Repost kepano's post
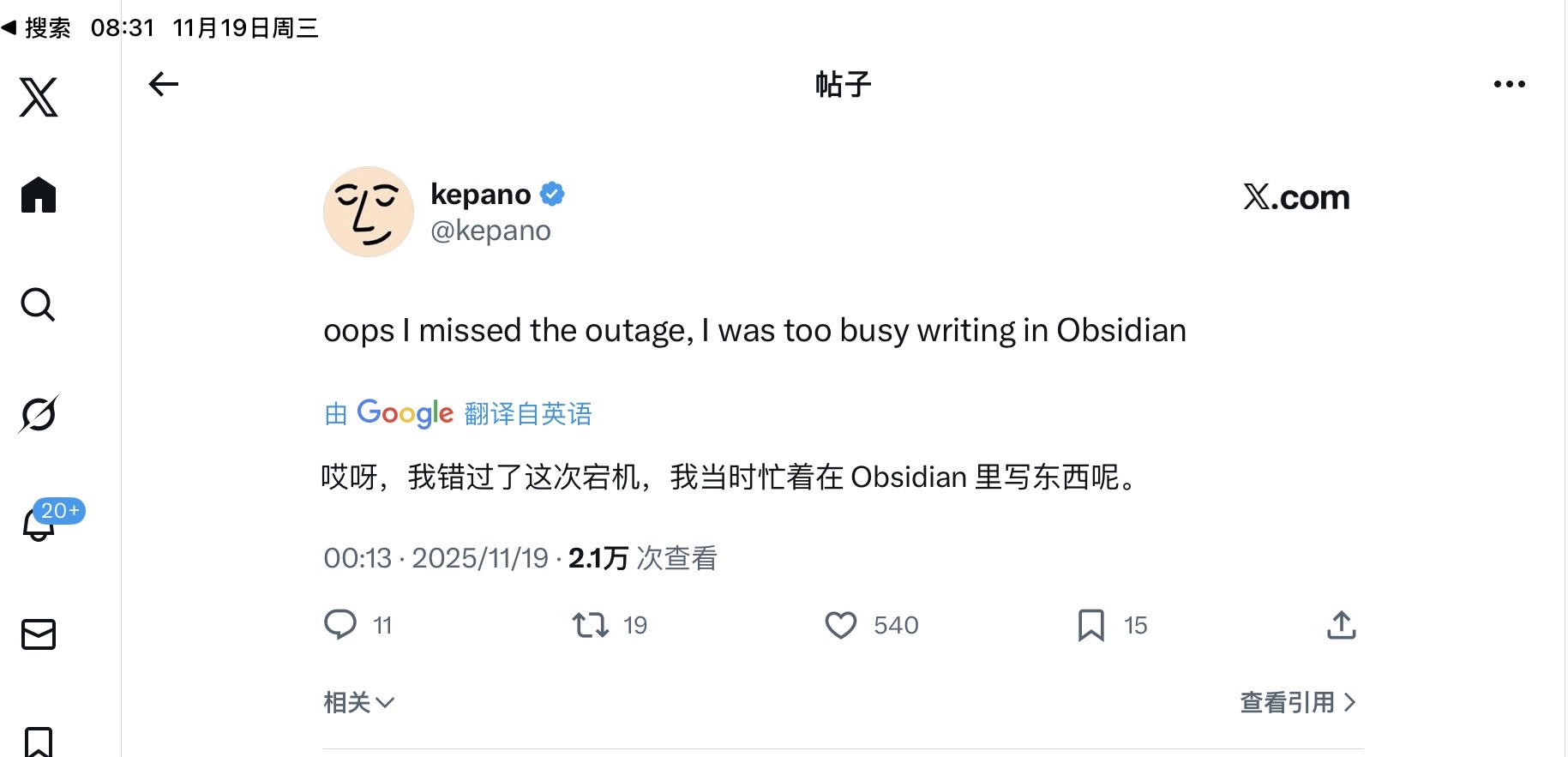 coord(591,625)
